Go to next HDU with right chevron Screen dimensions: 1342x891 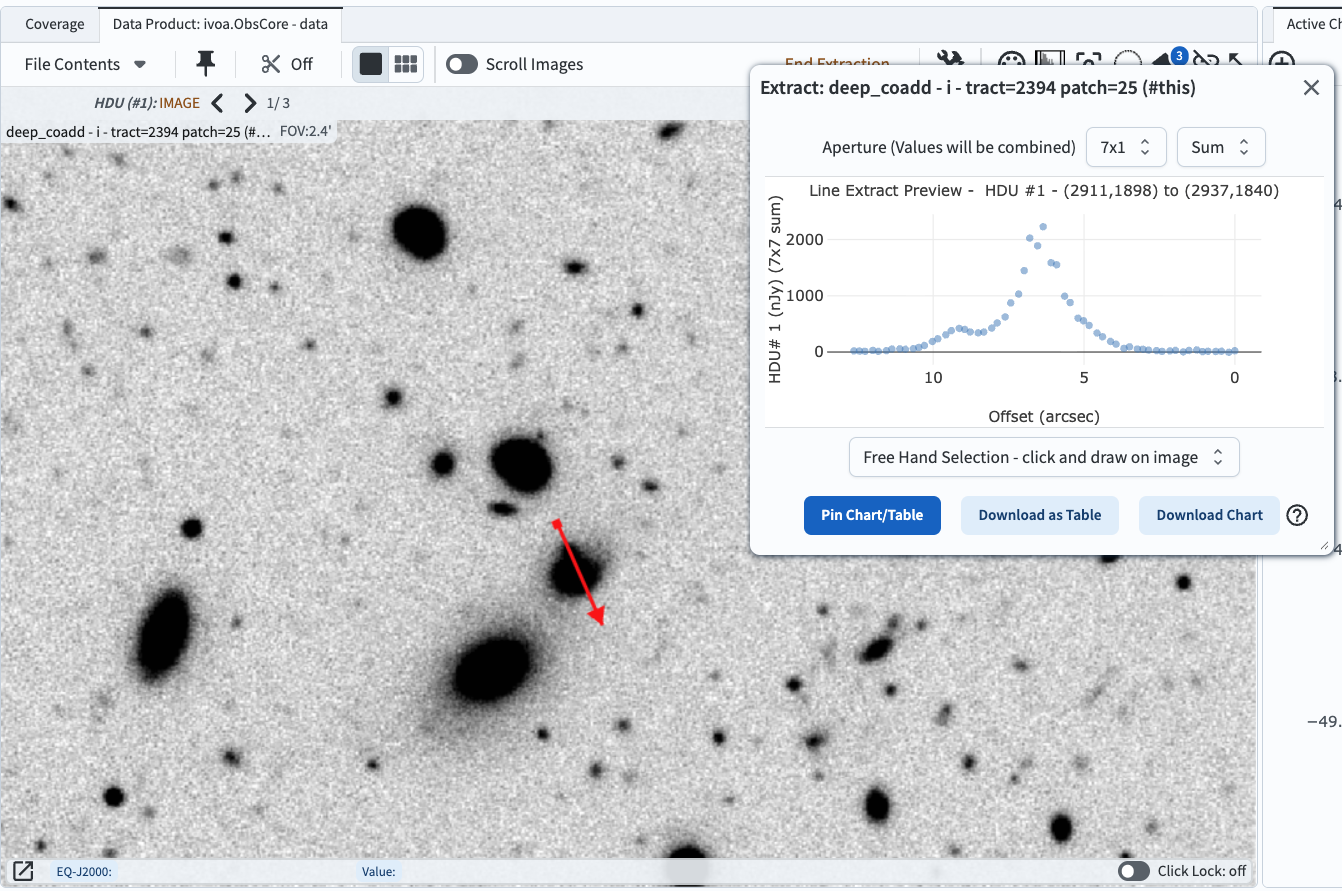250,102
